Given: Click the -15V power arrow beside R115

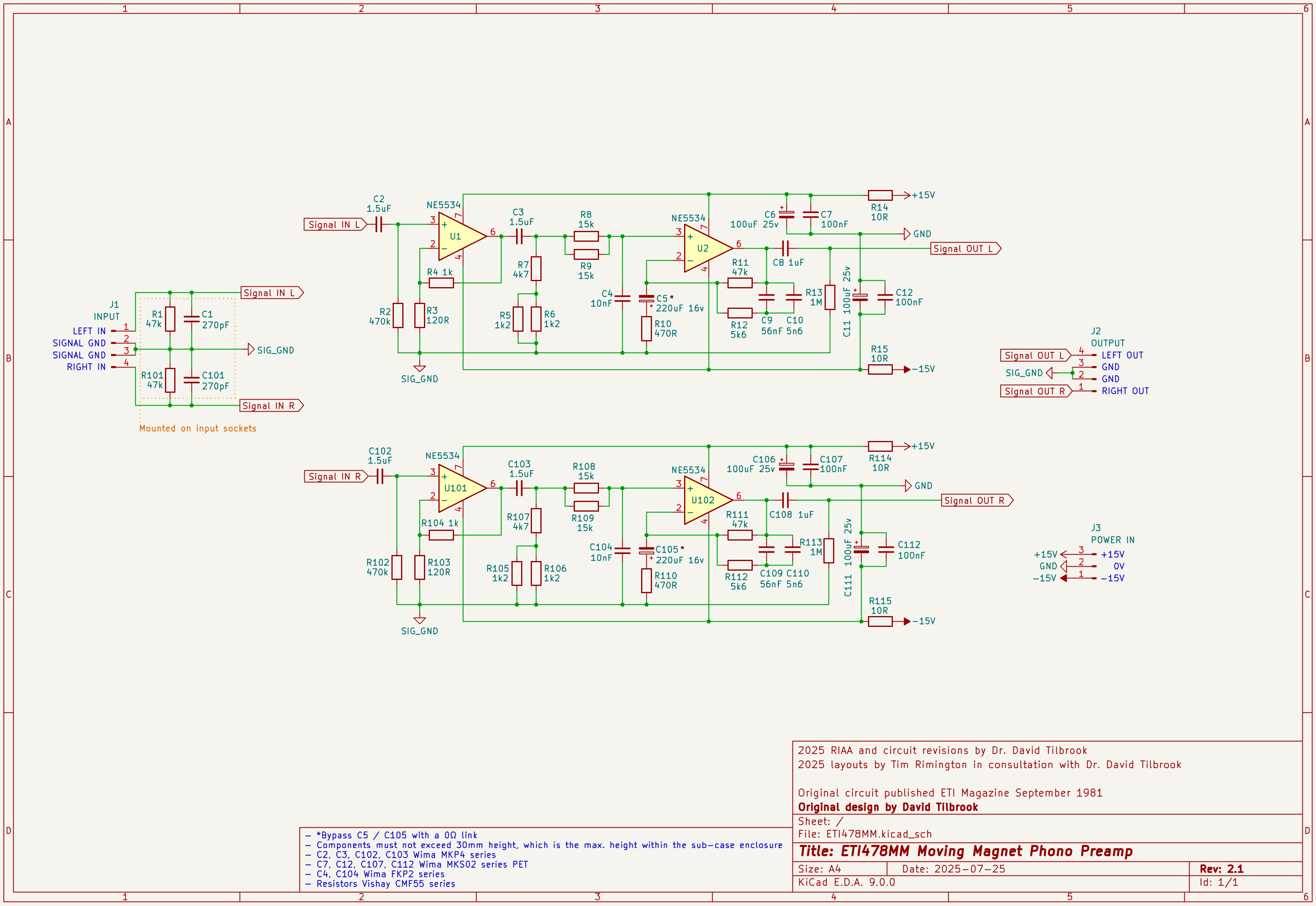Looking at the screenshot, I should 907,622.
